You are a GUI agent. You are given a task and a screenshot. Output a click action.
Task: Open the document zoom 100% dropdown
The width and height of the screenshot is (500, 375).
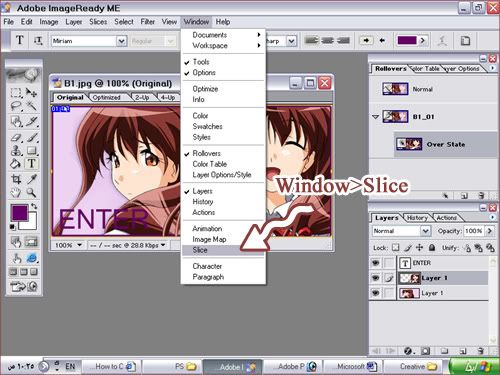[79, 245]
